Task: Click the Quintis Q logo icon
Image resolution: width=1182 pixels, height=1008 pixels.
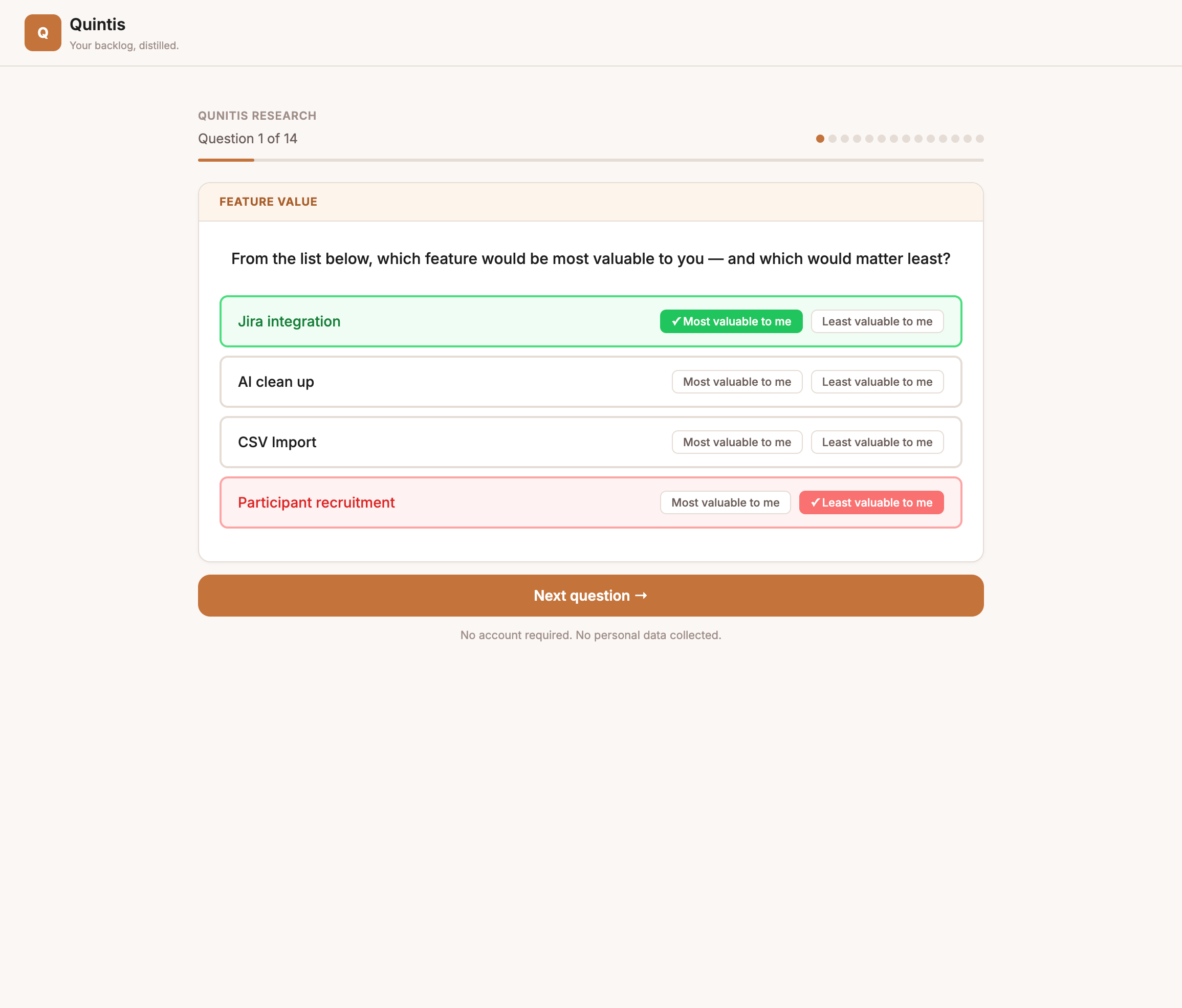Action: click(x=43, y=33)
